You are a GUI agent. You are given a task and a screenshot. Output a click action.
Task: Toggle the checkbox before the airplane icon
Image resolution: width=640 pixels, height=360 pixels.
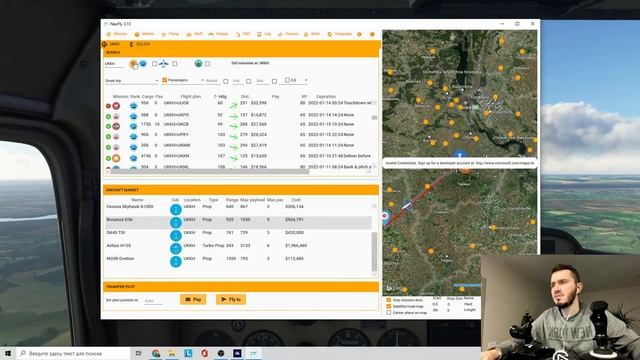point(155,64)
